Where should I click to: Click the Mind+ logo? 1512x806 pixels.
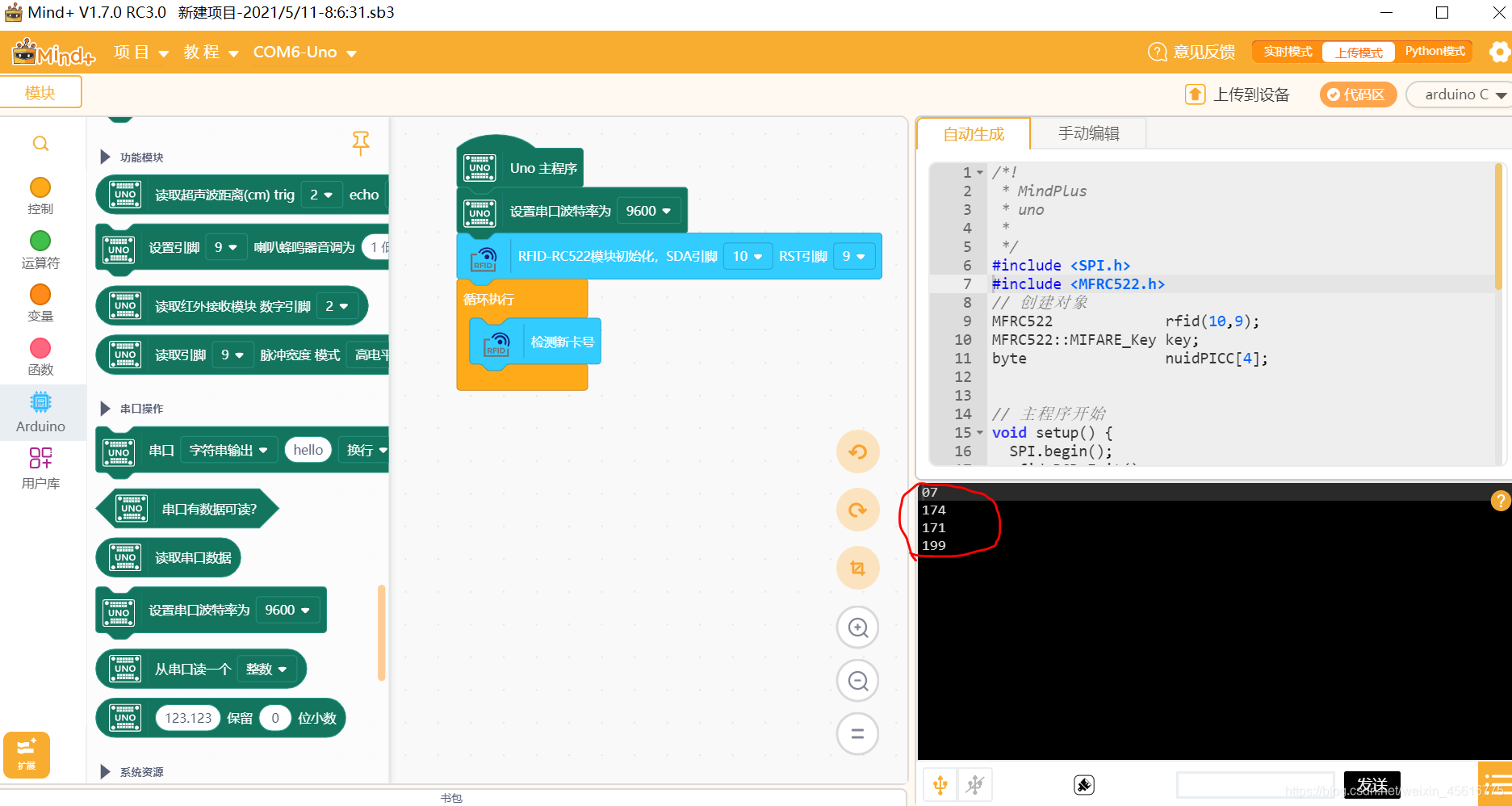[x=53, y=52]
